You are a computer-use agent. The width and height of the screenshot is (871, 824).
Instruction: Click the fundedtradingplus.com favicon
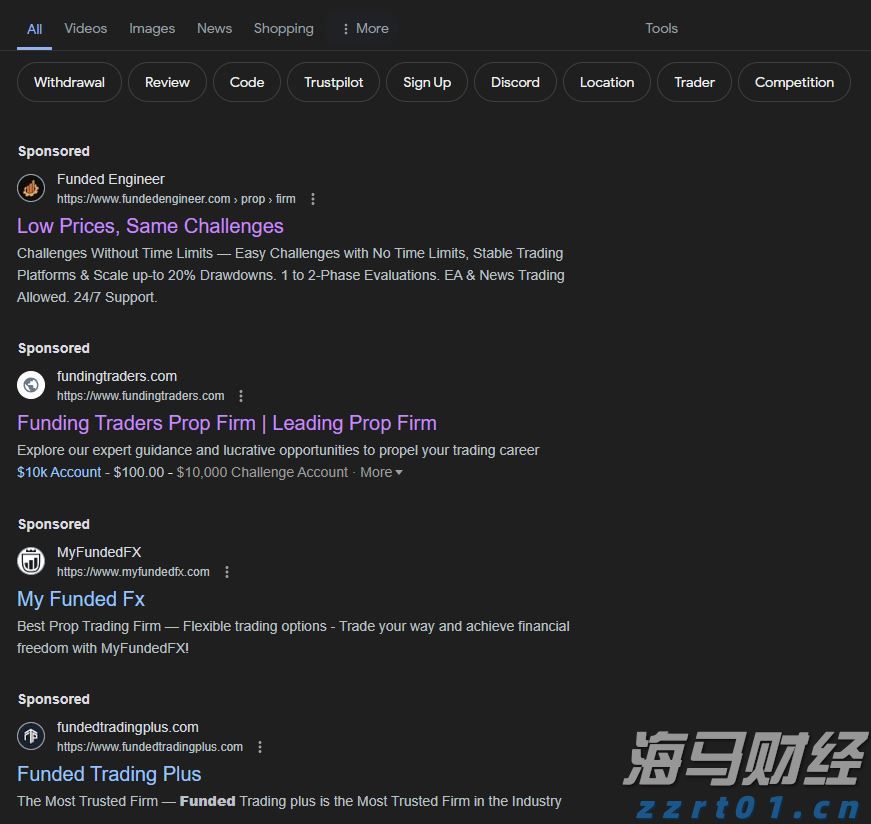pos(30,735)
